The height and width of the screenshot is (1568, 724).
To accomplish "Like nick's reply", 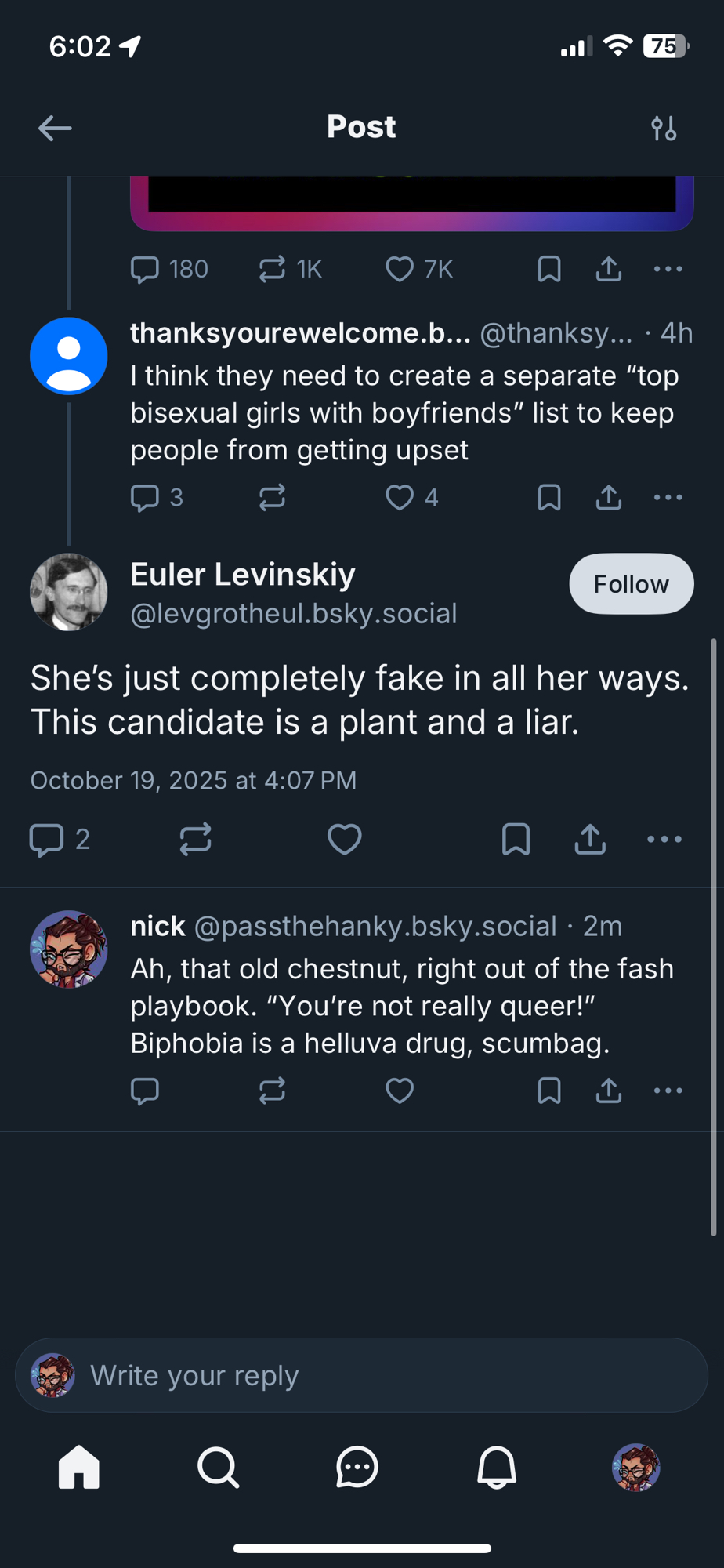I will [400, 1091].
